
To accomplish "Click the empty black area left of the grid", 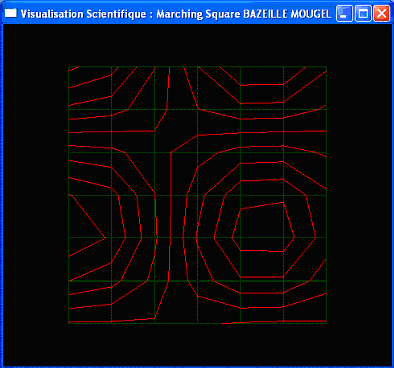I will pos(35,195).
